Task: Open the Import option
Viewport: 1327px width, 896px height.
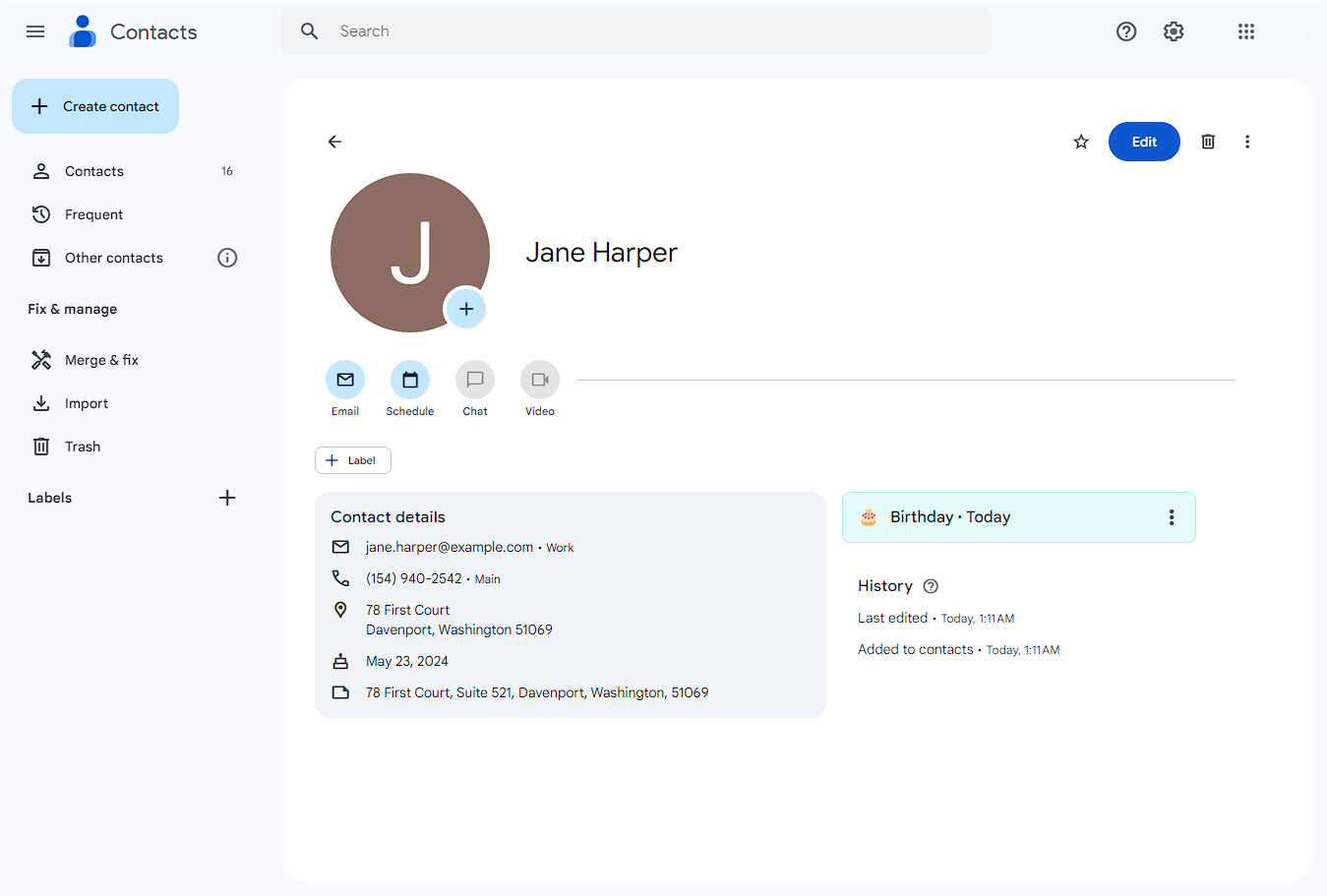Action: [130, 403]
